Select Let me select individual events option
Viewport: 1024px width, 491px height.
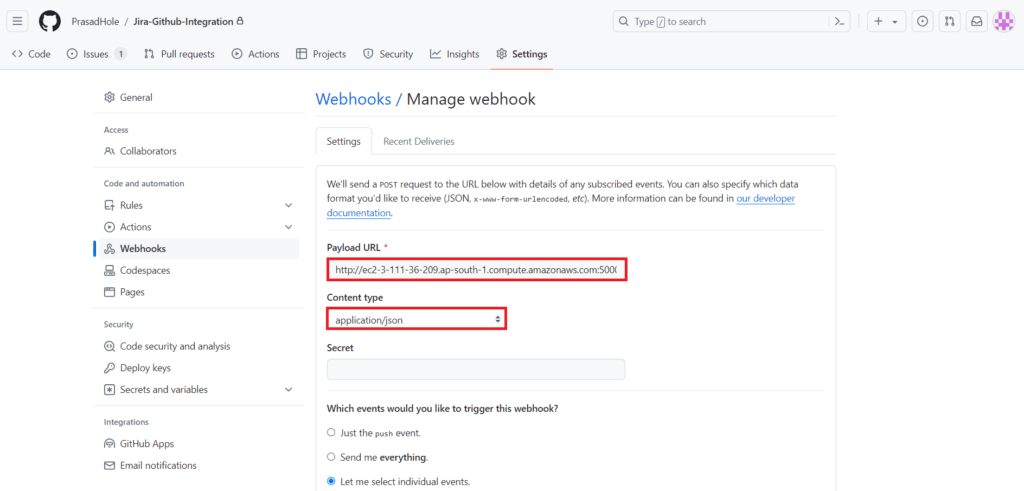pos(331,482)
